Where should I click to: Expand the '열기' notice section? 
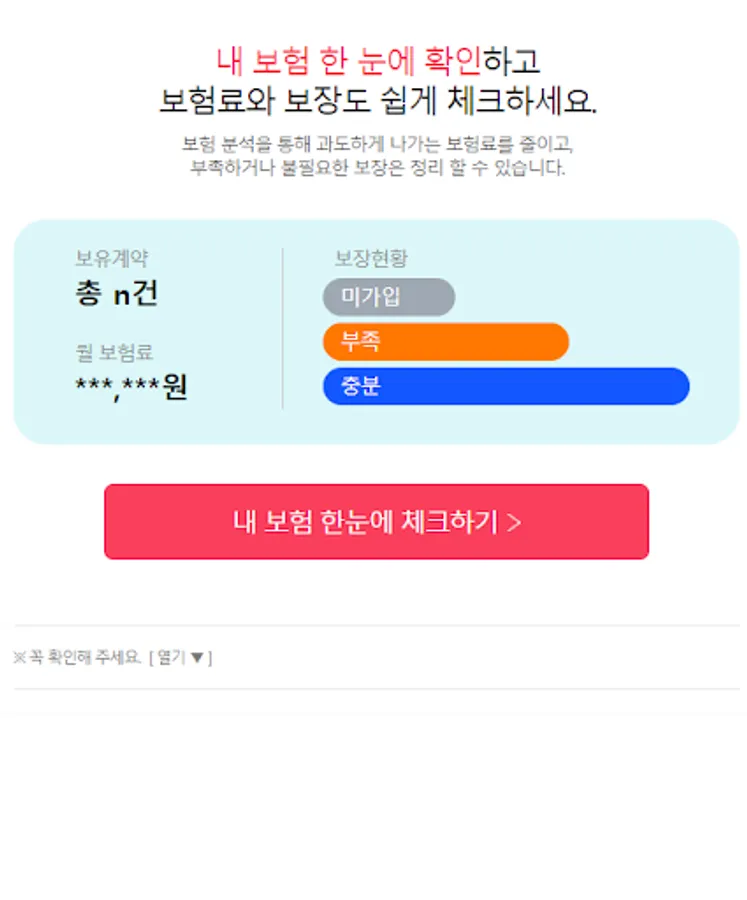181,657
